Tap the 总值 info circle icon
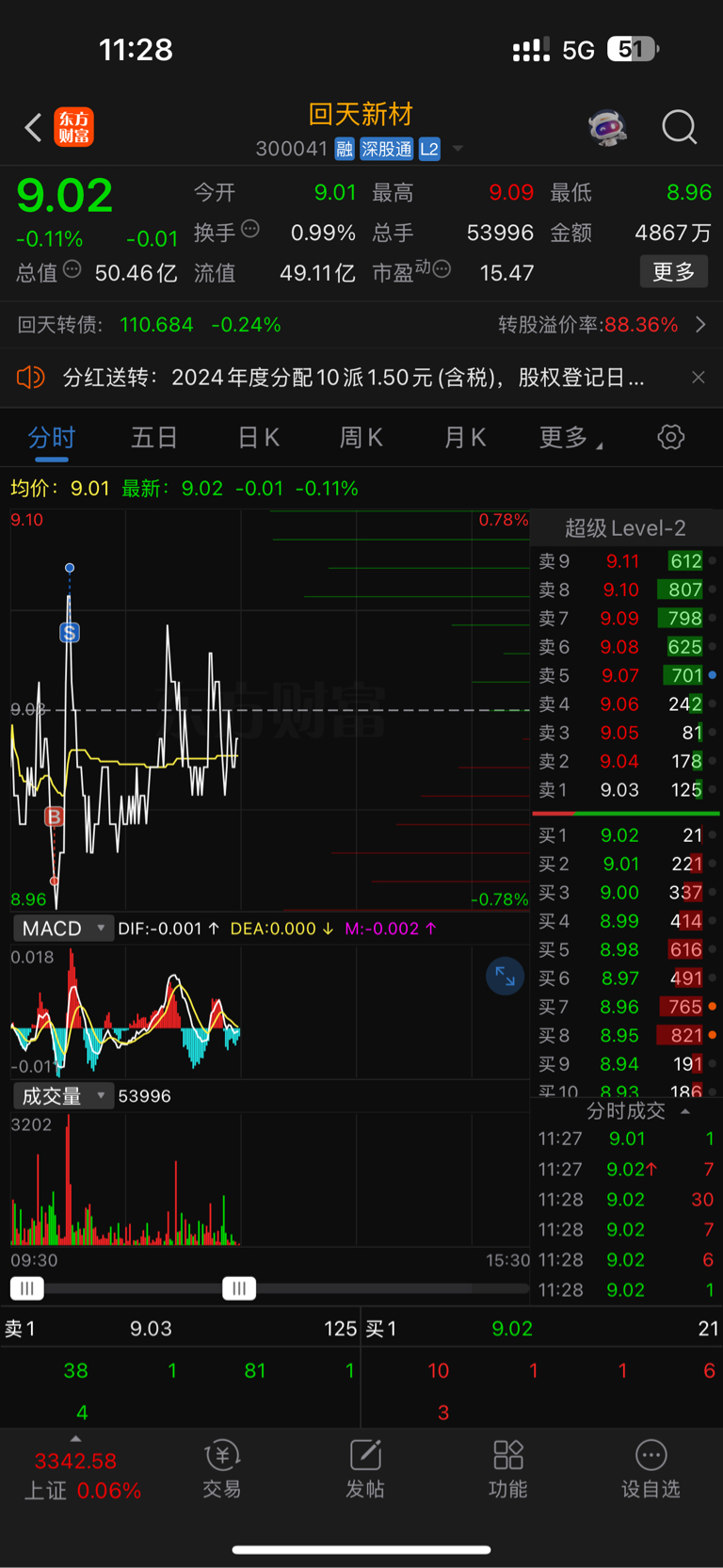Viewport: 723px width, 1568px height. (x=72, y=269)
